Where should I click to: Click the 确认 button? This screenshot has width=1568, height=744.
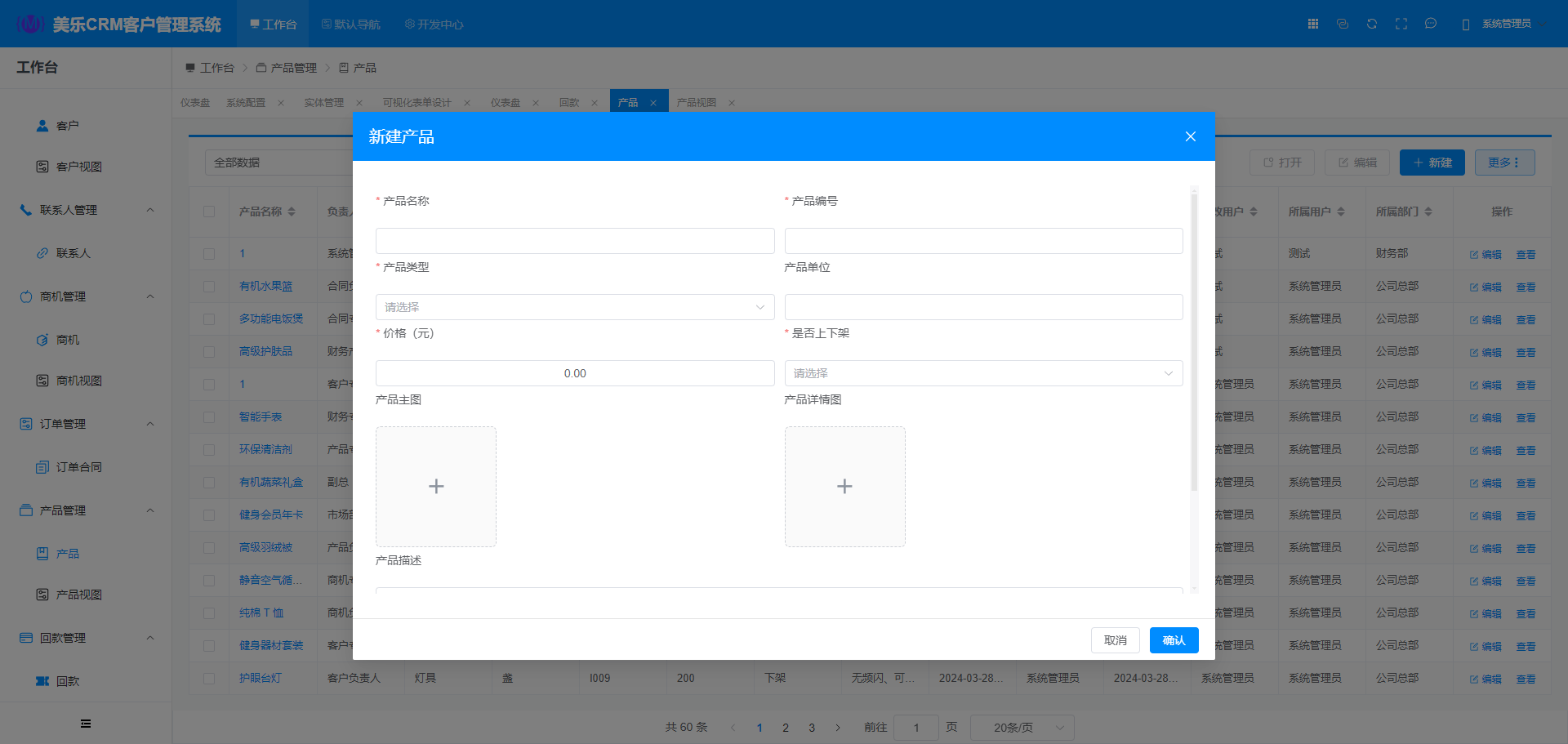(1174, 640)
